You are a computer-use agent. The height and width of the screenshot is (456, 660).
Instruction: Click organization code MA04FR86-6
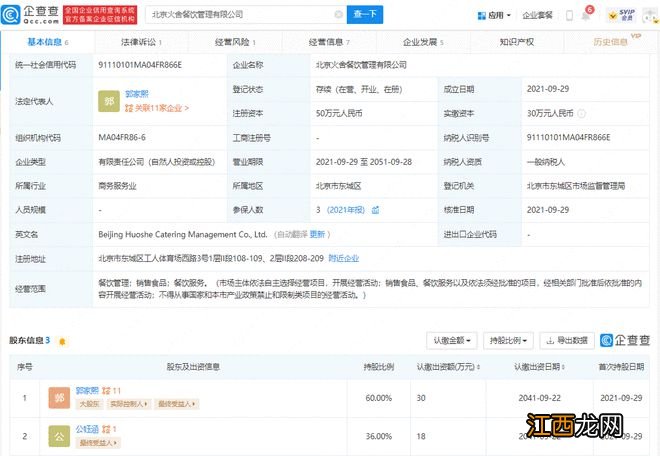pos(122,137)
